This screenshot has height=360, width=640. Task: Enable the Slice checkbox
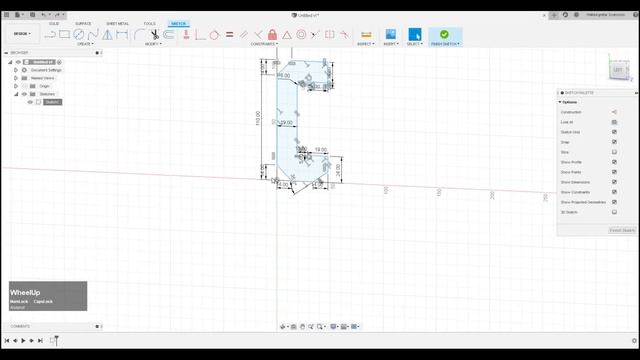pyautogui.click(x=614, y=152)
